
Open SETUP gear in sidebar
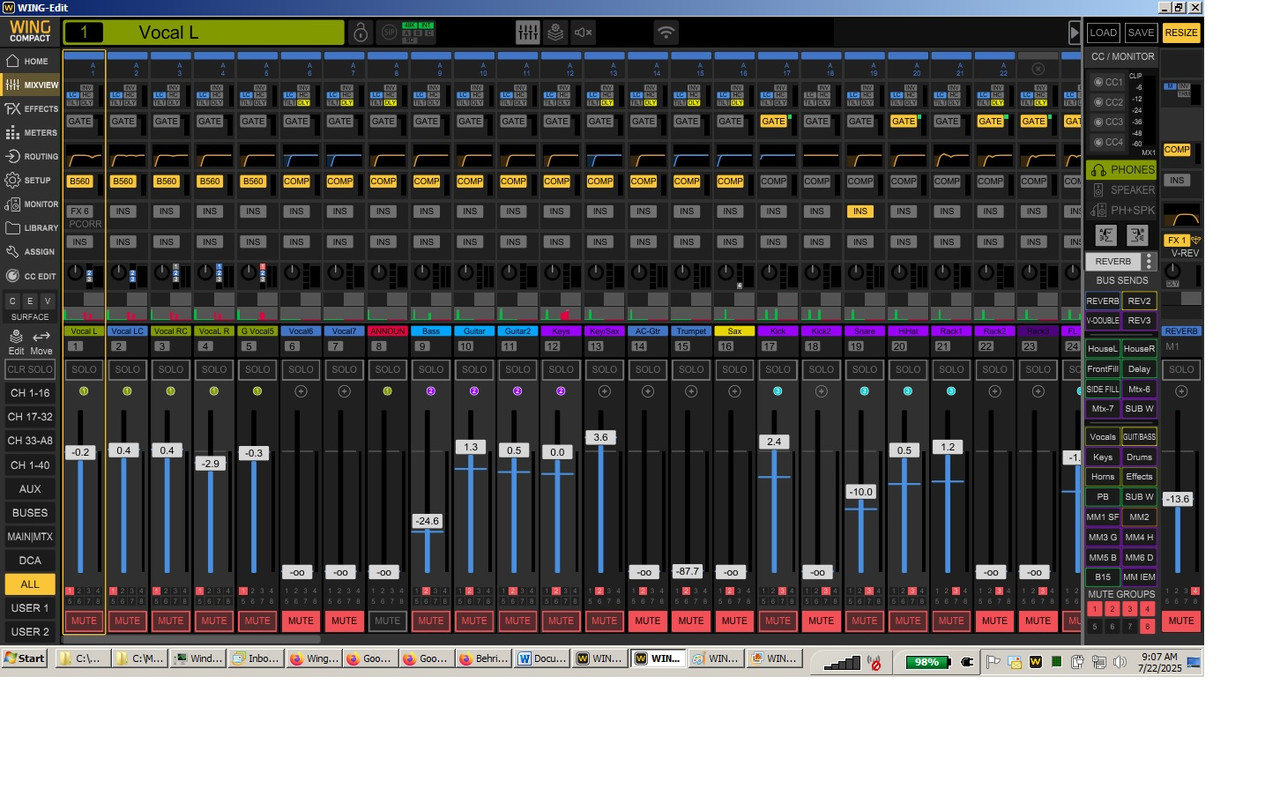pos(29,181)
